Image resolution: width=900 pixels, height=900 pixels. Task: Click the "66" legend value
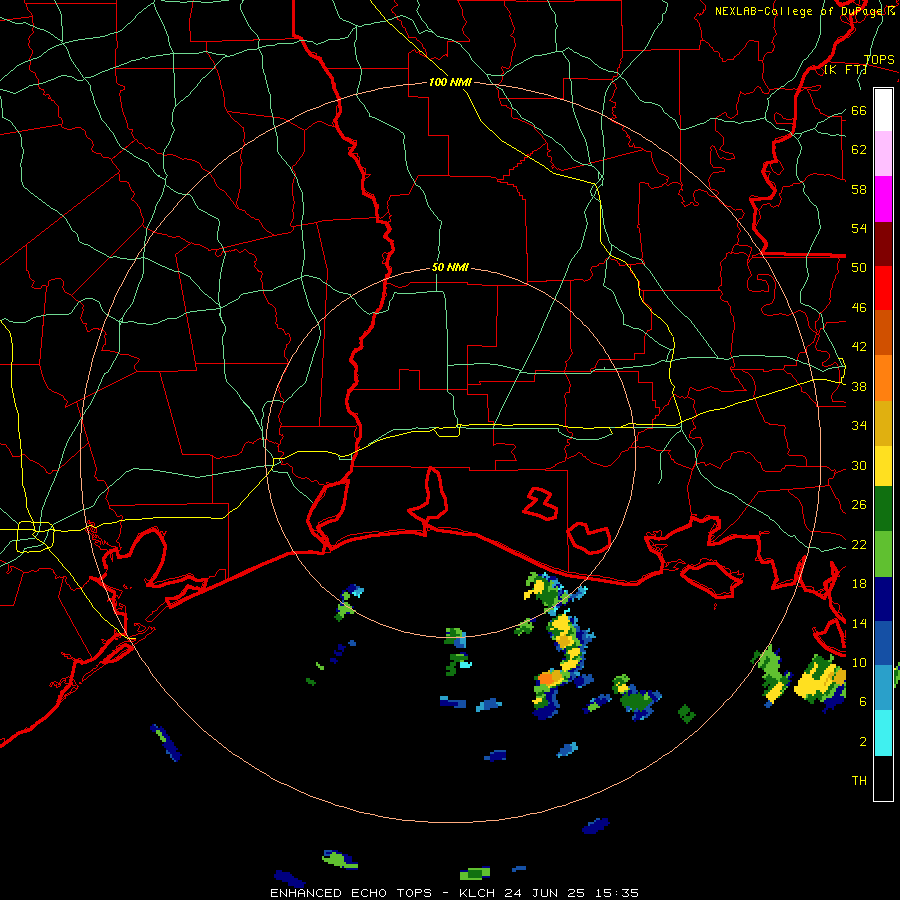point(859,110)
